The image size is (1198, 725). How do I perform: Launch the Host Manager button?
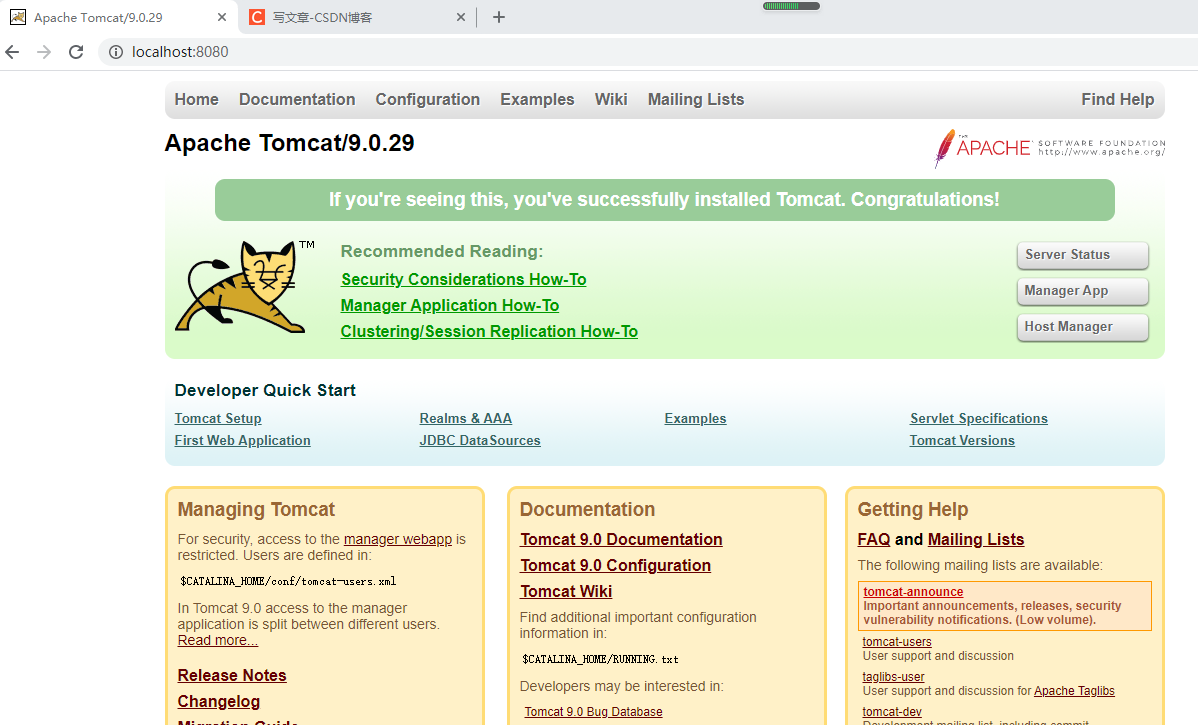(x=1083, y=327)
